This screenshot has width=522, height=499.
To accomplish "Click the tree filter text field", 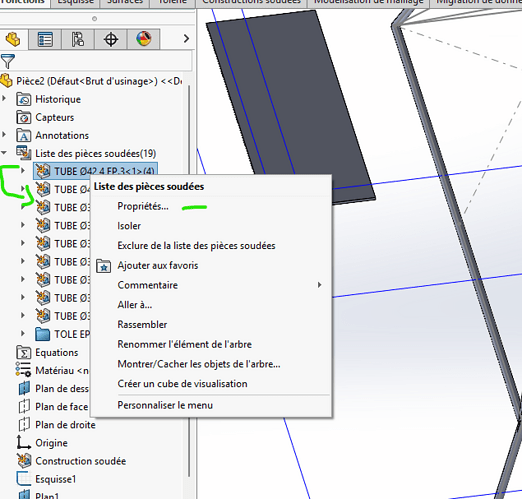I will pyautogui.click(x=104, y=61).
